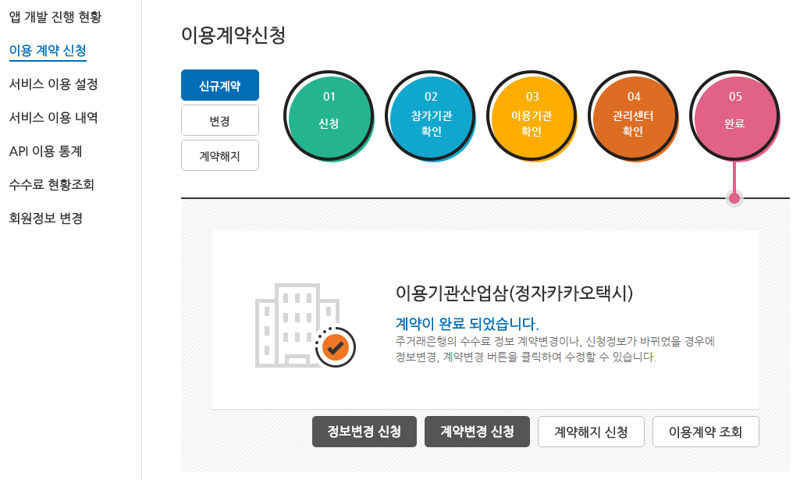Click the pink progress marker dot
800x480 pixels.
point(734,198)
